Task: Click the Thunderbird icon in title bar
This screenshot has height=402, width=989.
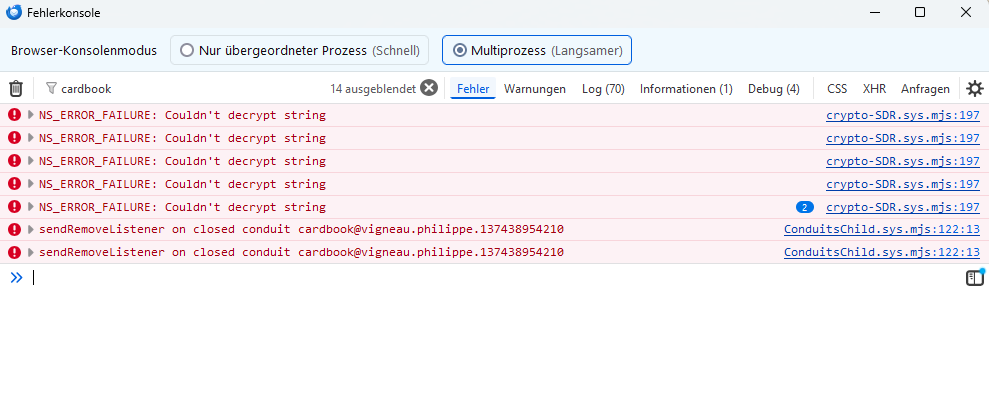Action: click(x=14, y=13)
